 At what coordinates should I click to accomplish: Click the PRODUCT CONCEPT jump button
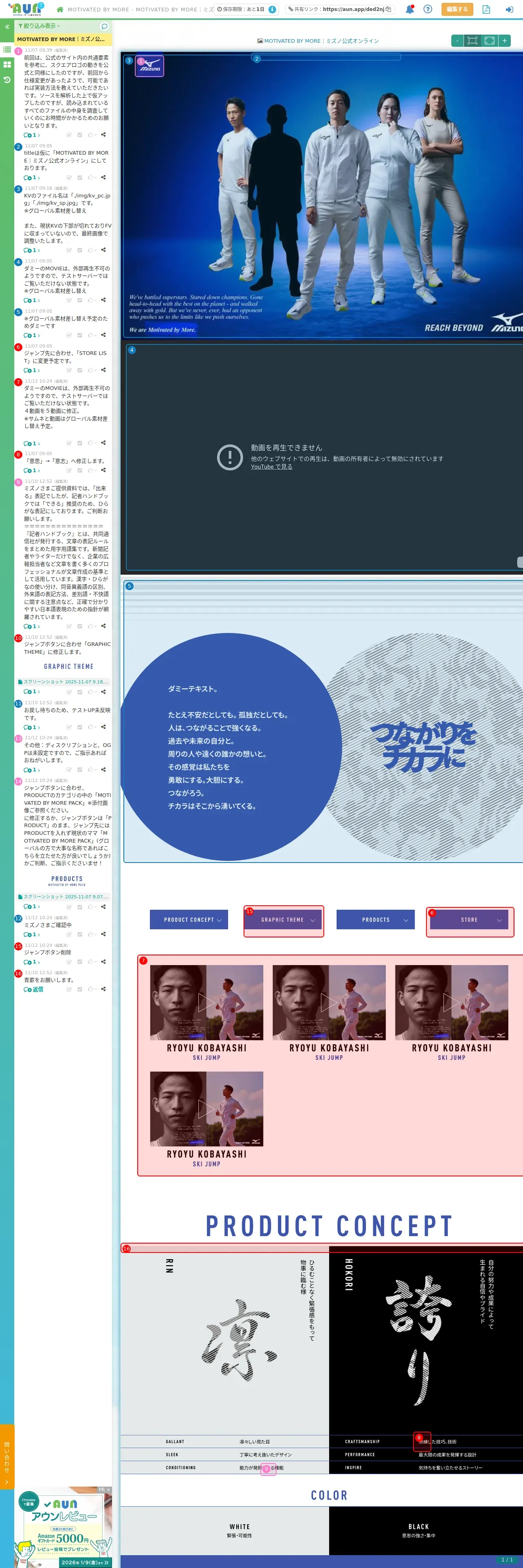tap(189, 920)
